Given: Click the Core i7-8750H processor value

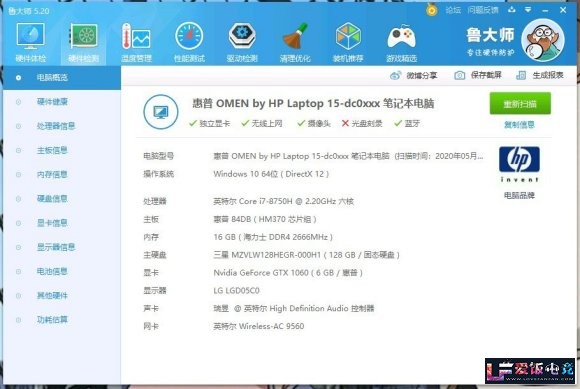Looking at the screenshot, I should pos(283,201).
